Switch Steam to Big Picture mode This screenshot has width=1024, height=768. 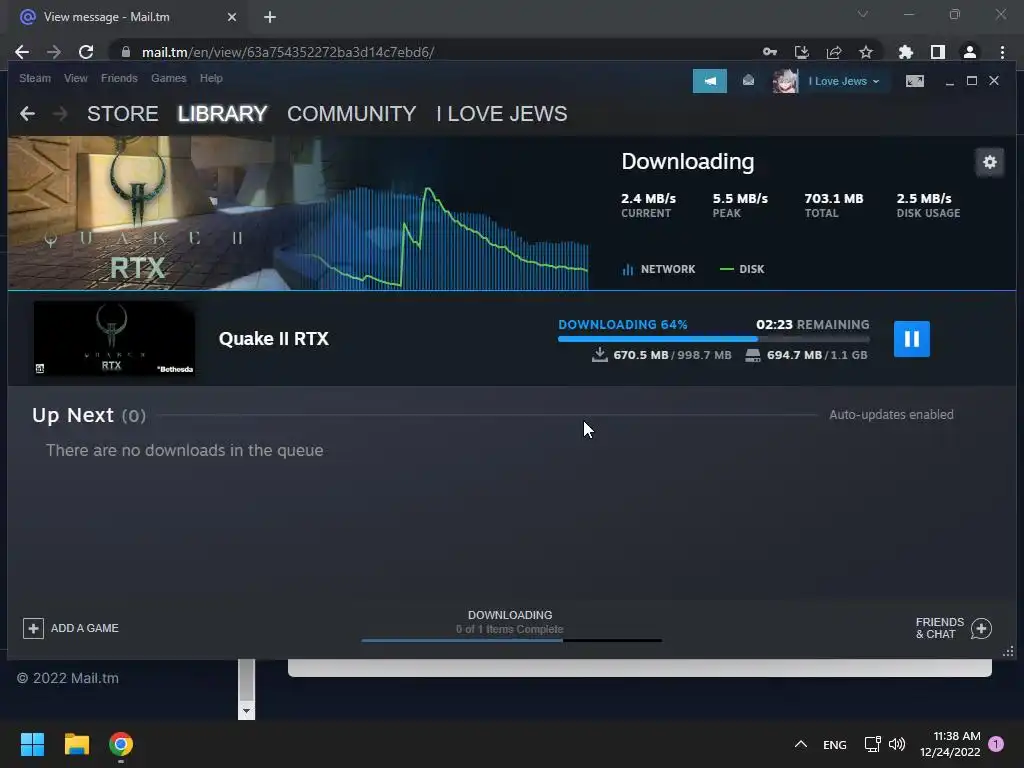914,81
